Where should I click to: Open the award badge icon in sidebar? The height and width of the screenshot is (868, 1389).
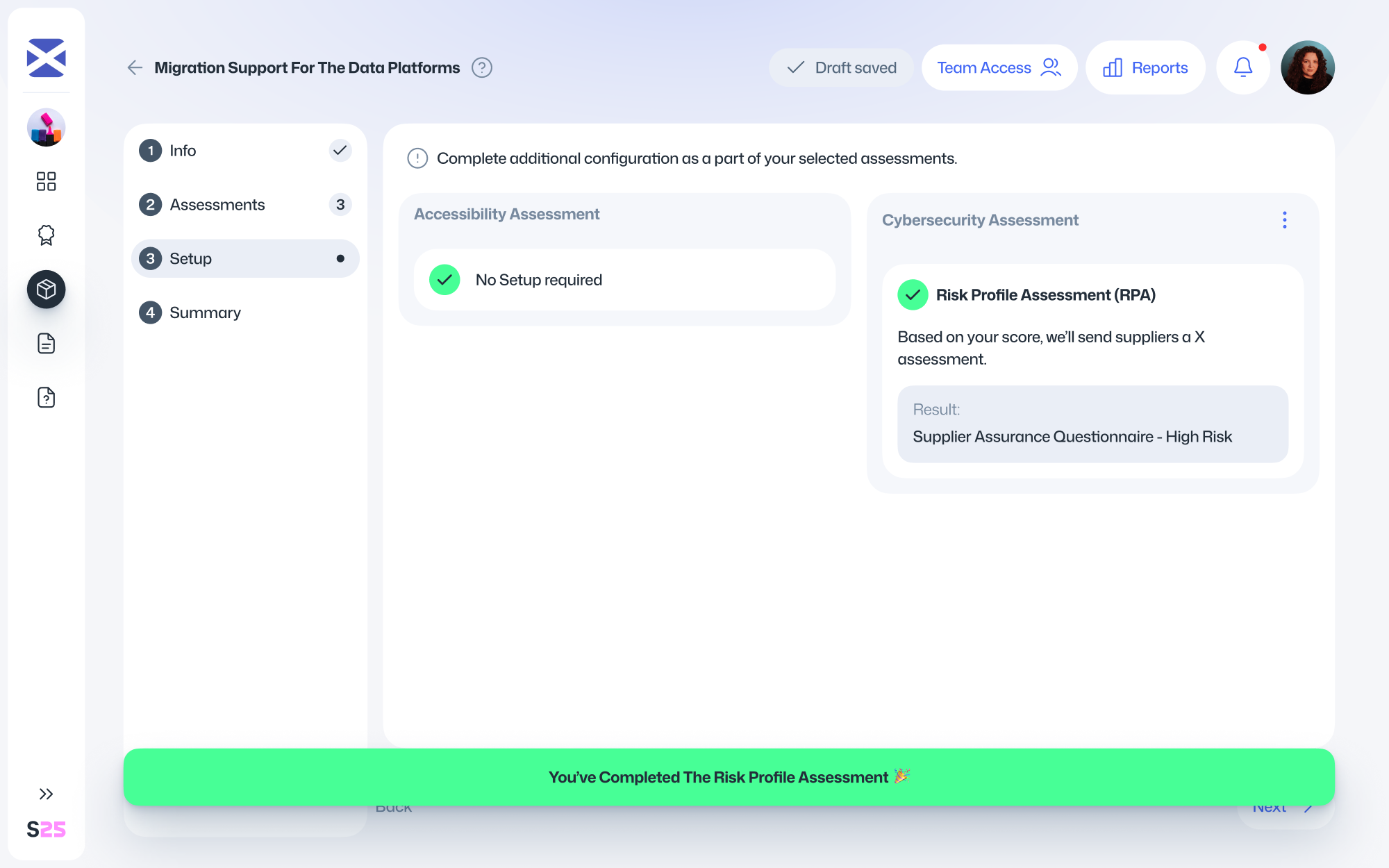click(46, 235)
